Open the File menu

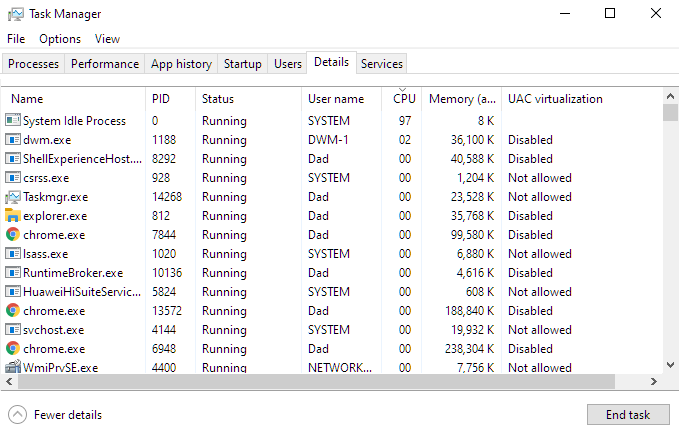[16, 39]
